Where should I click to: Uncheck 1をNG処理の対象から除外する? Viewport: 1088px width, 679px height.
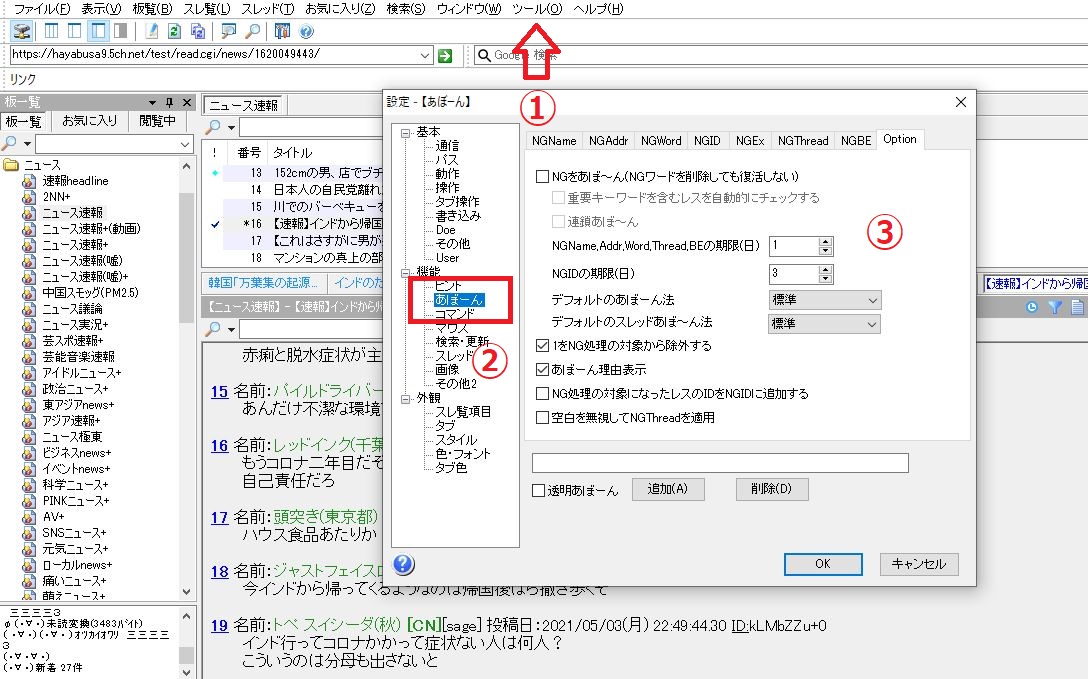pyautogui.click(x=543, y=345)
